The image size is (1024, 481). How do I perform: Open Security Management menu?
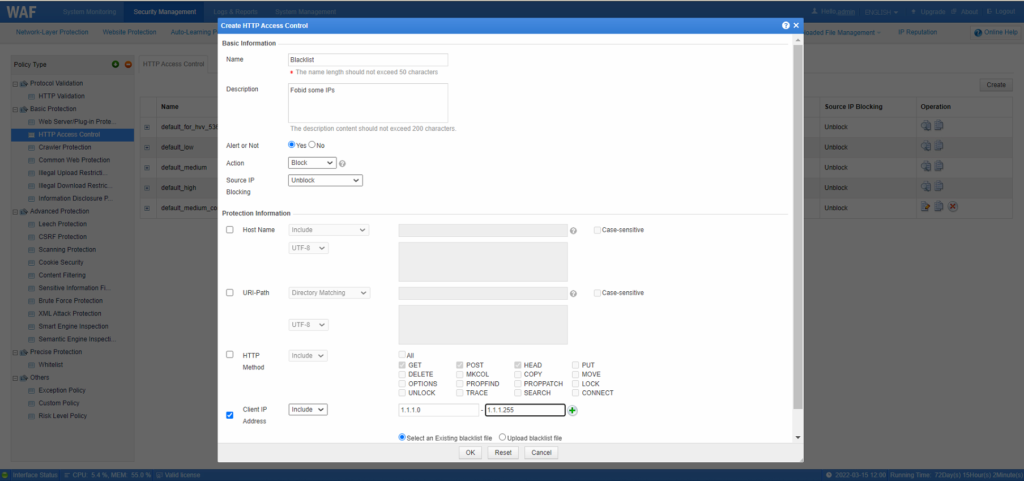pos(165,12)
